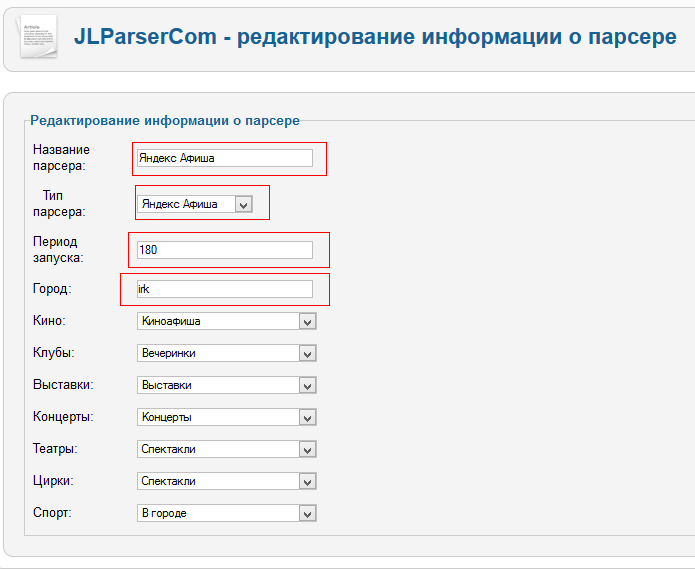Click the article document icon in header

pyautogui.click(x=37, y=36)
